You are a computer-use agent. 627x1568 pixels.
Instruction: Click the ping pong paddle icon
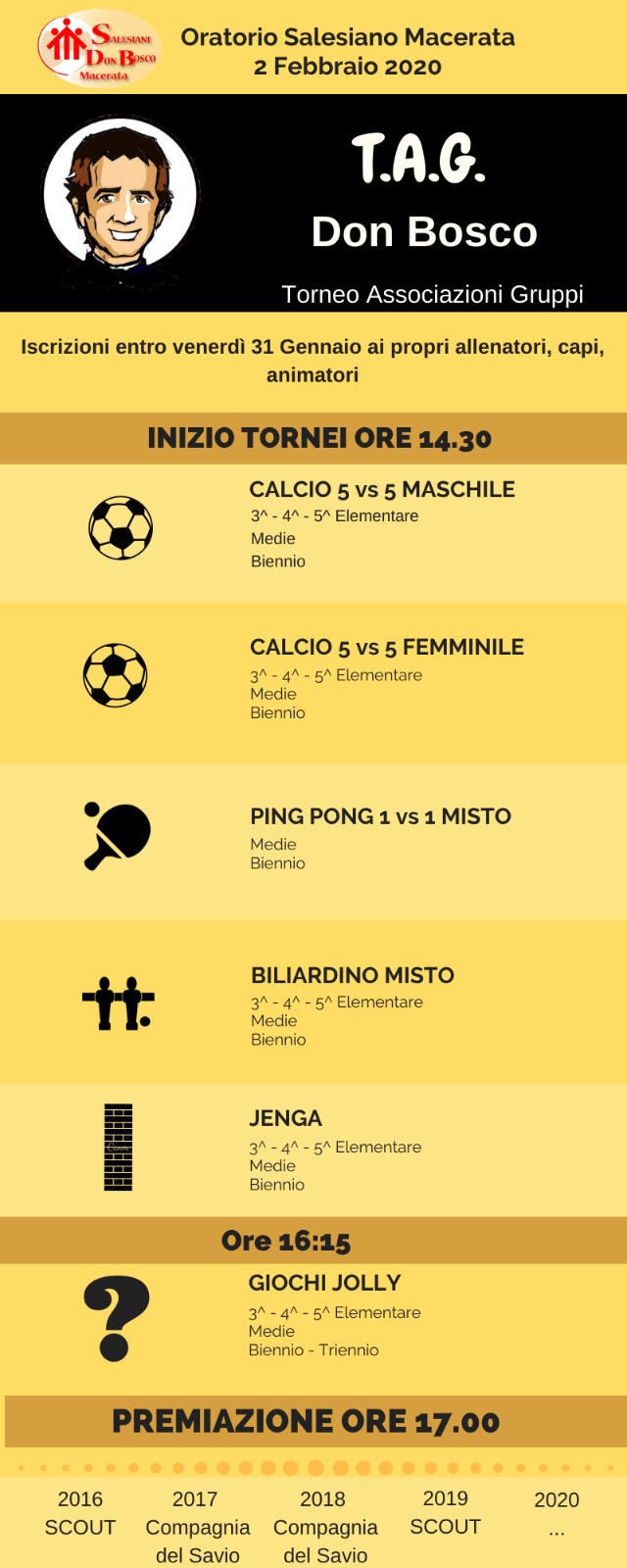pyautogui.click(x=117, y=836)
